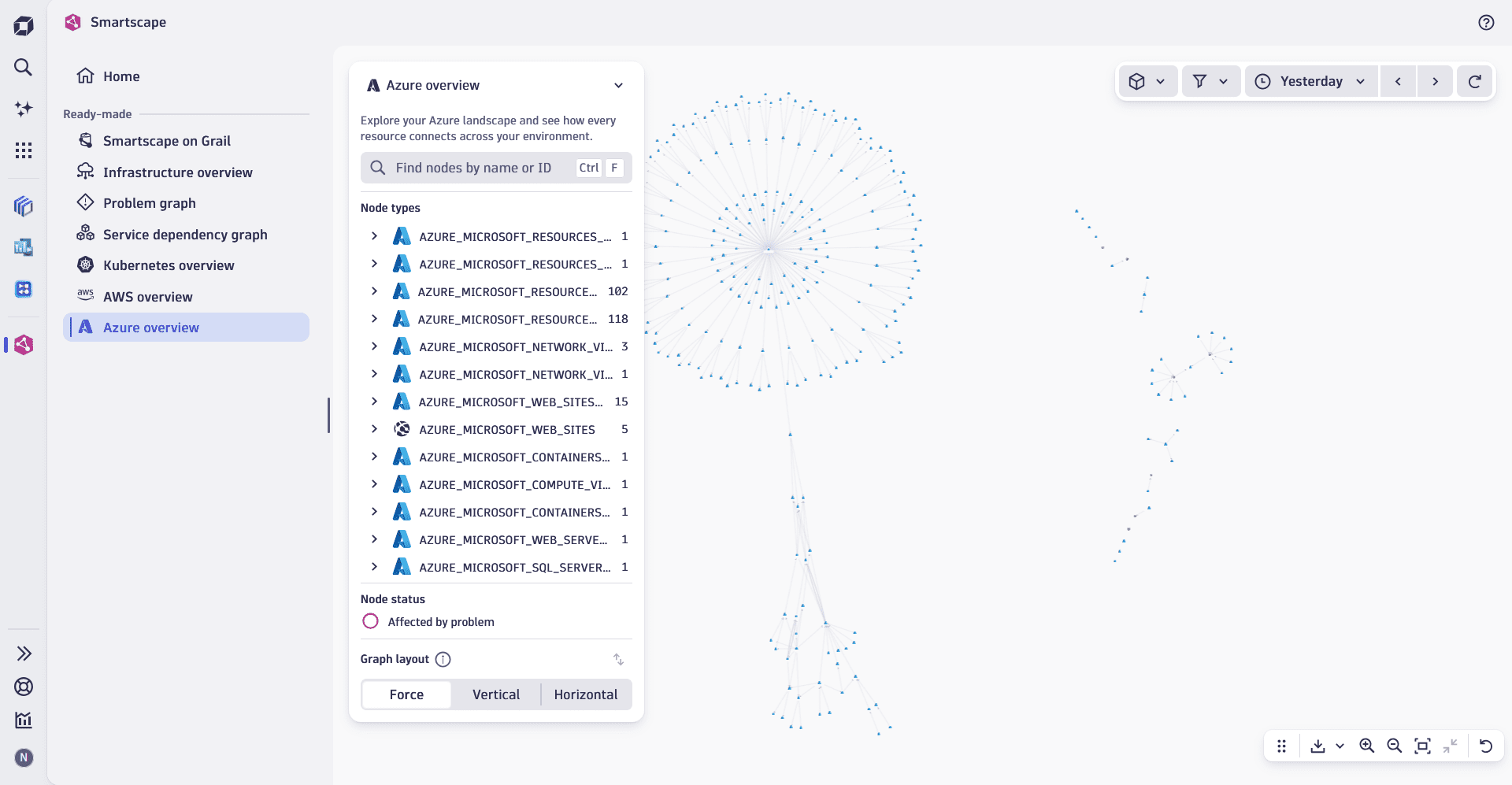
Task: Open the search icon in sidebar
Action: pyautogui.click(x=24, y=67)
